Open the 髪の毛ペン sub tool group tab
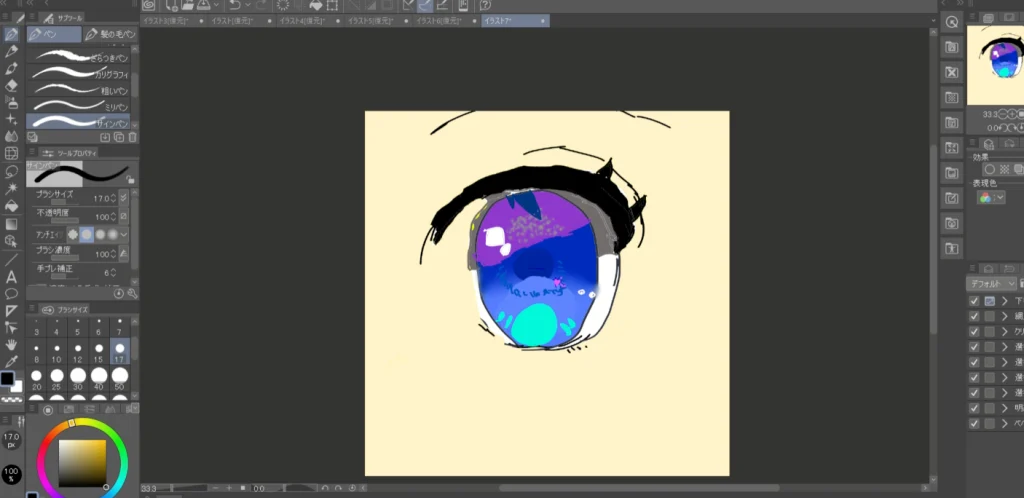 (110, 34)
